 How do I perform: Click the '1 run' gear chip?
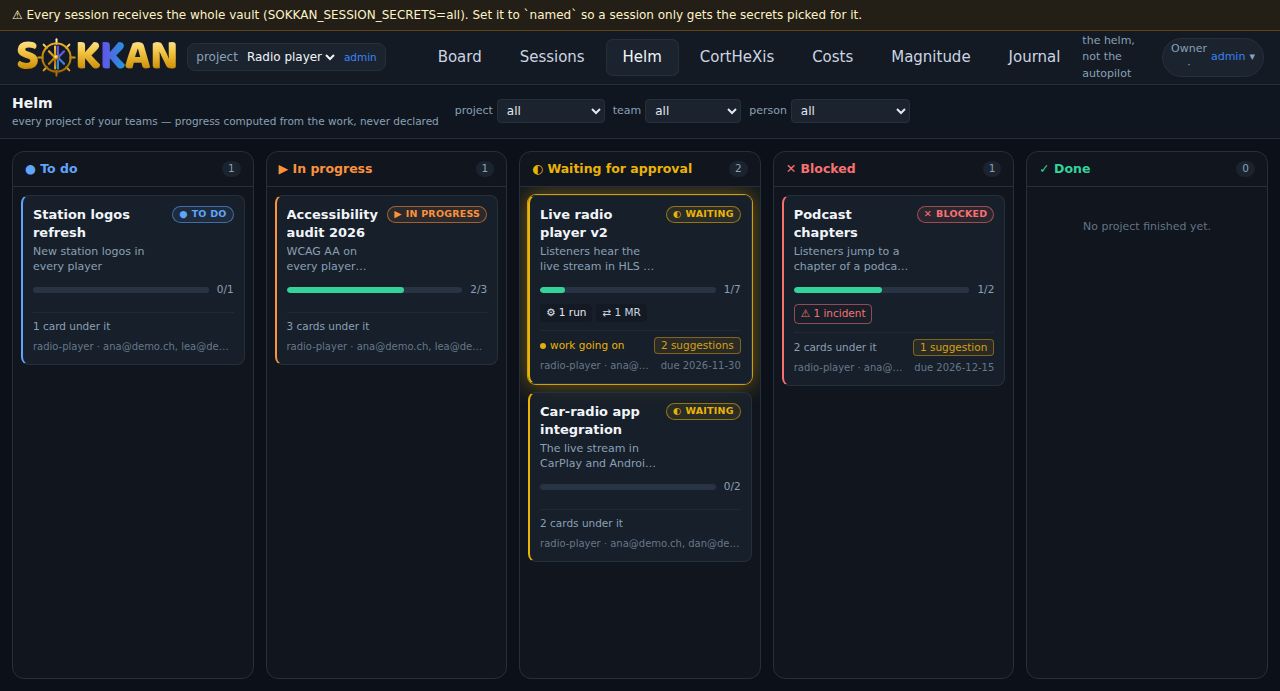566,313
